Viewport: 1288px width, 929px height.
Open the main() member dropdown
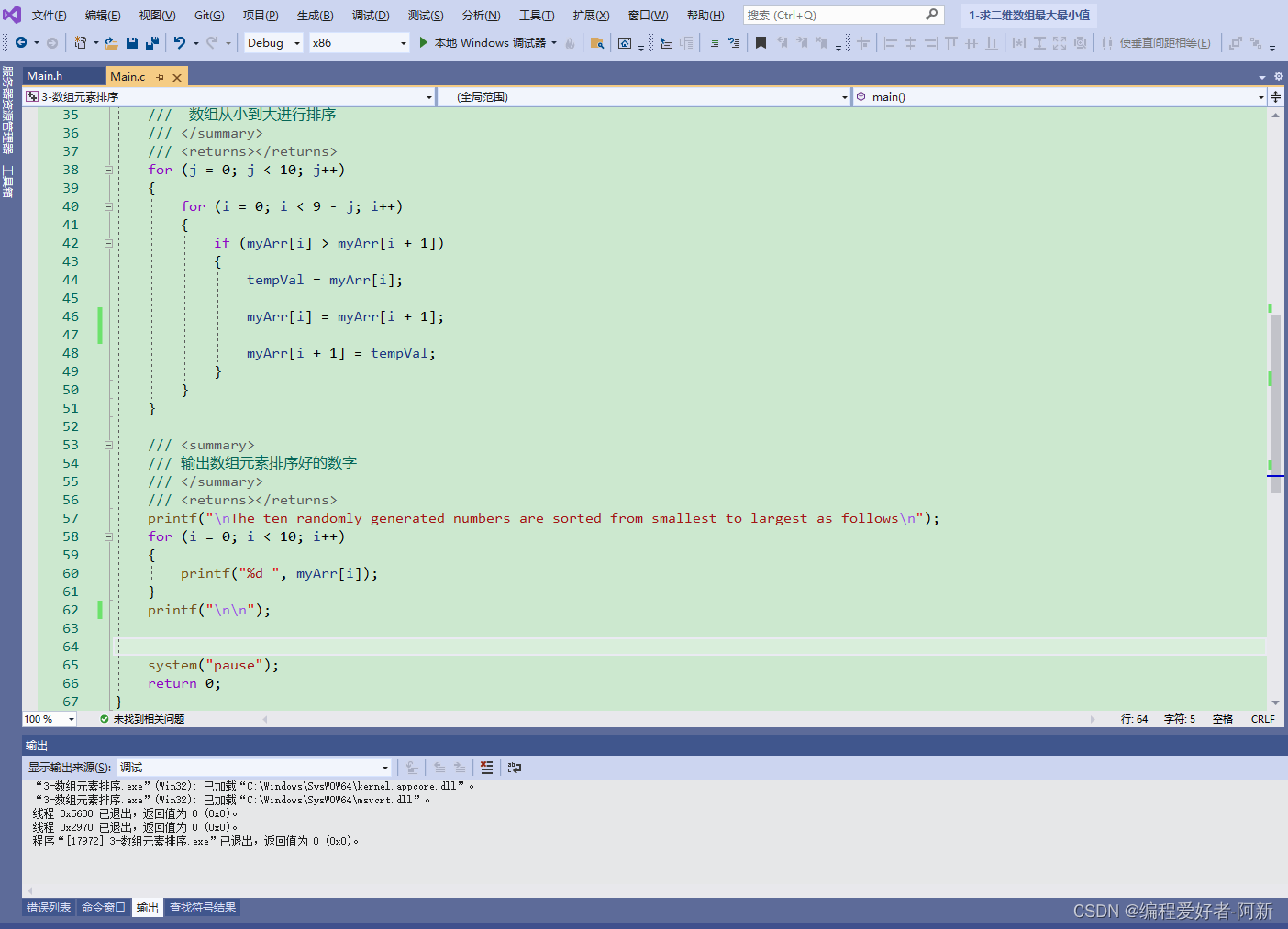click(1060, 96)
